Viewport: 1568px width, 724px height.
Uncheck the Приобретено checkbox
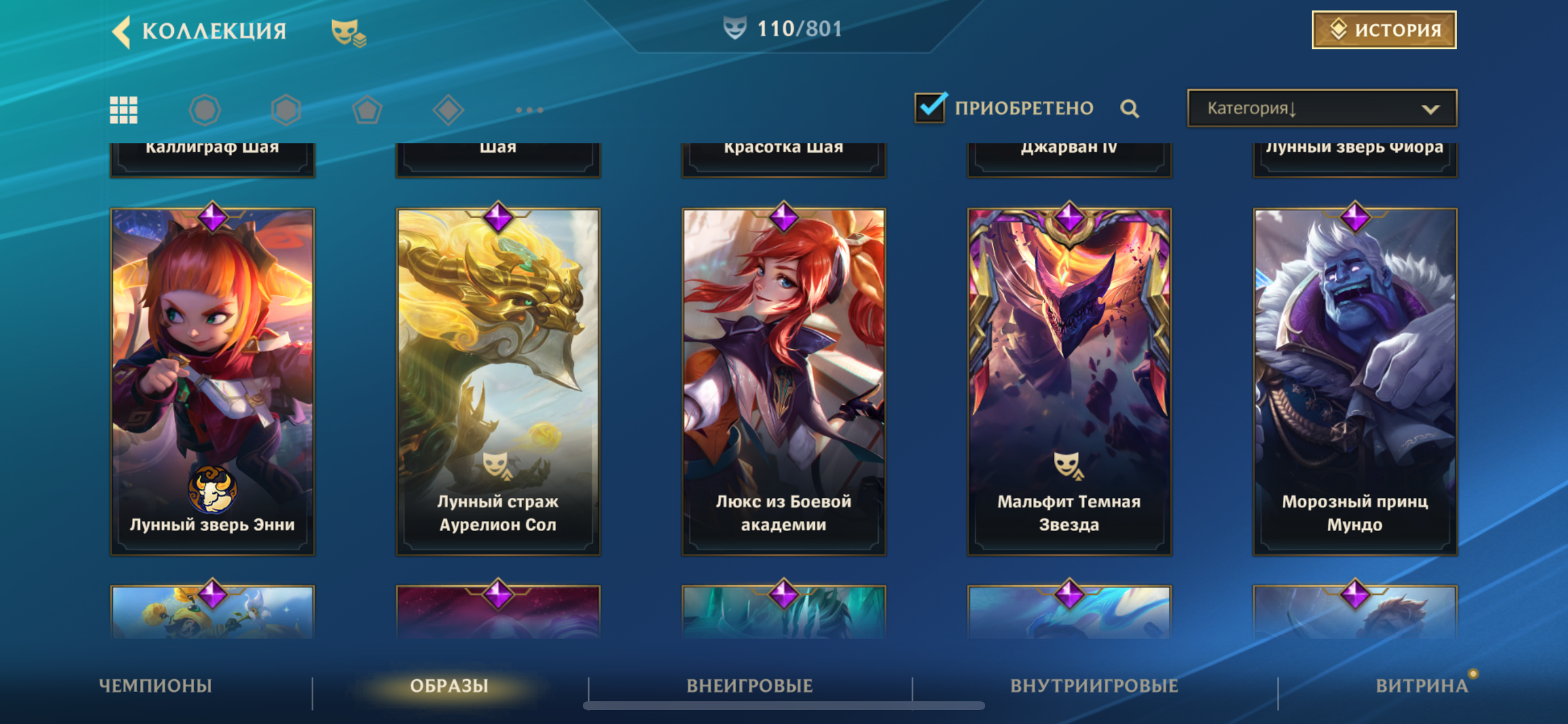929,108
